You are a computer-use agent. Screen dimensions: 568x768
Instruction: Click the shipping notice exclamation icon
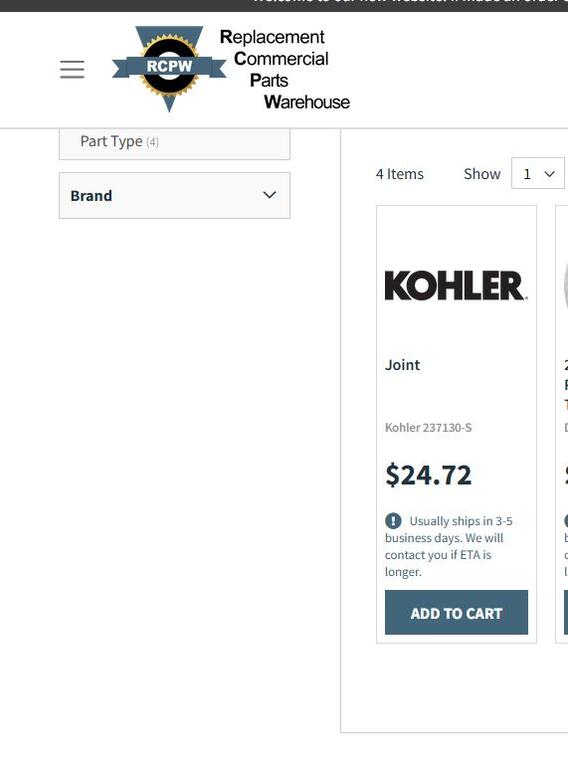(x=393, y=521)
